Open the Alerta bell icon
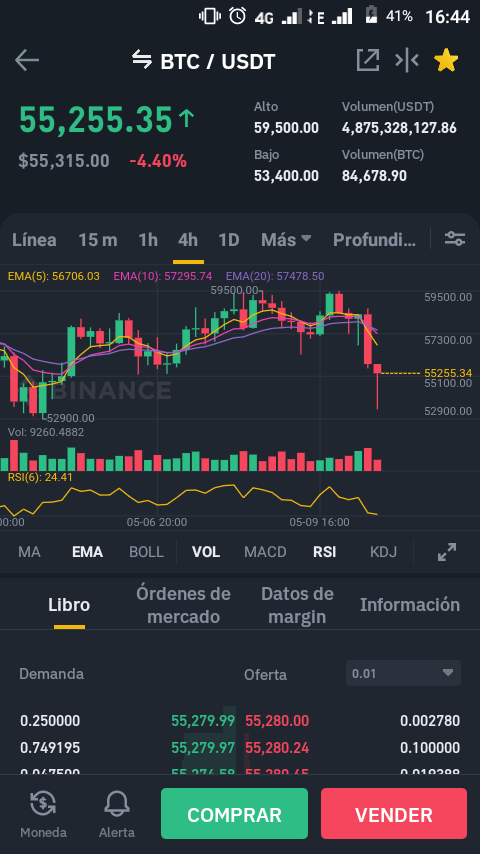The width and height of the screenshot is (480, 854). pos(117,803)
